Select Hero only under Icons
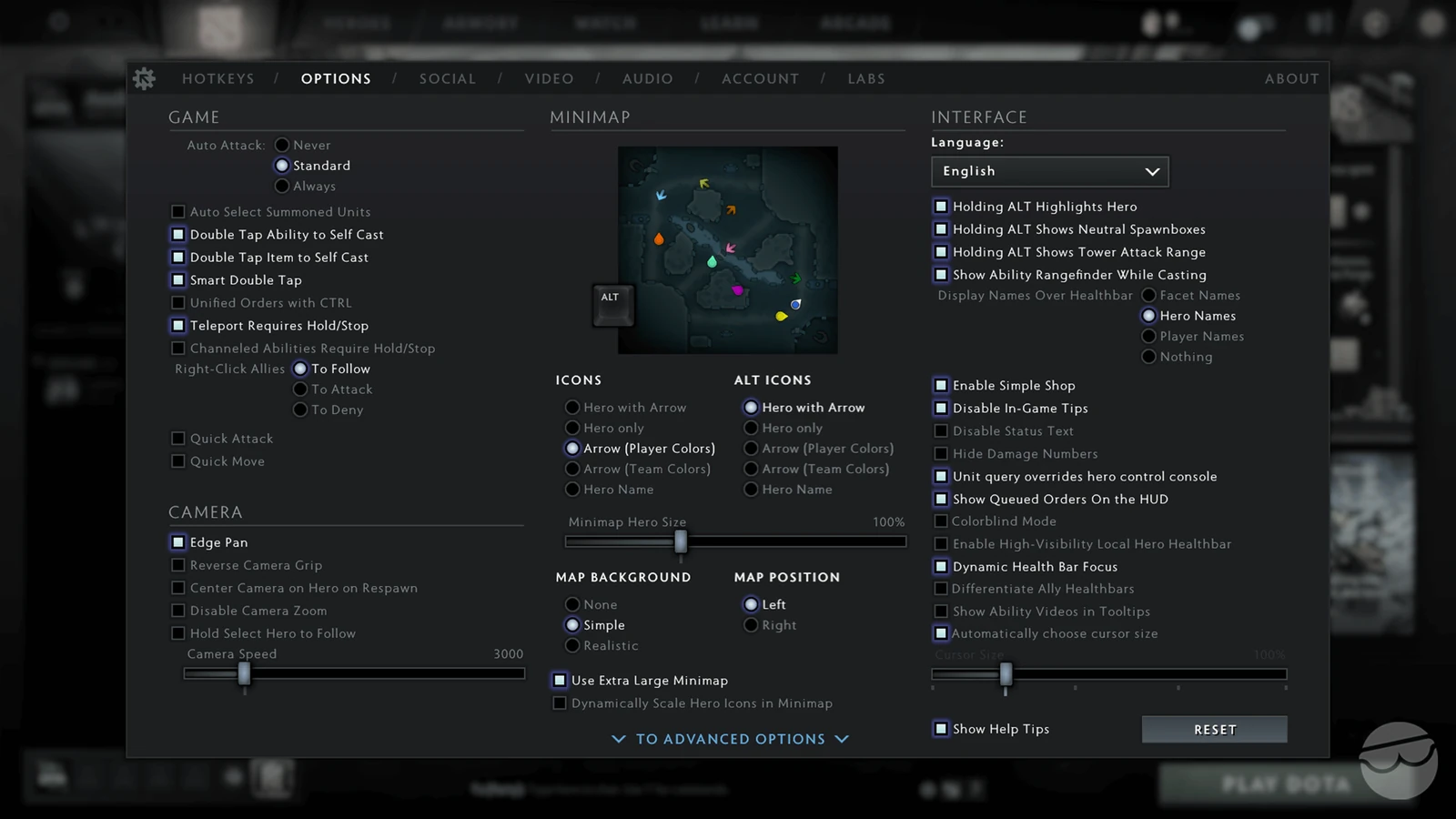The height and width of the screenshot is (819, 1456). tap(572, 428)
